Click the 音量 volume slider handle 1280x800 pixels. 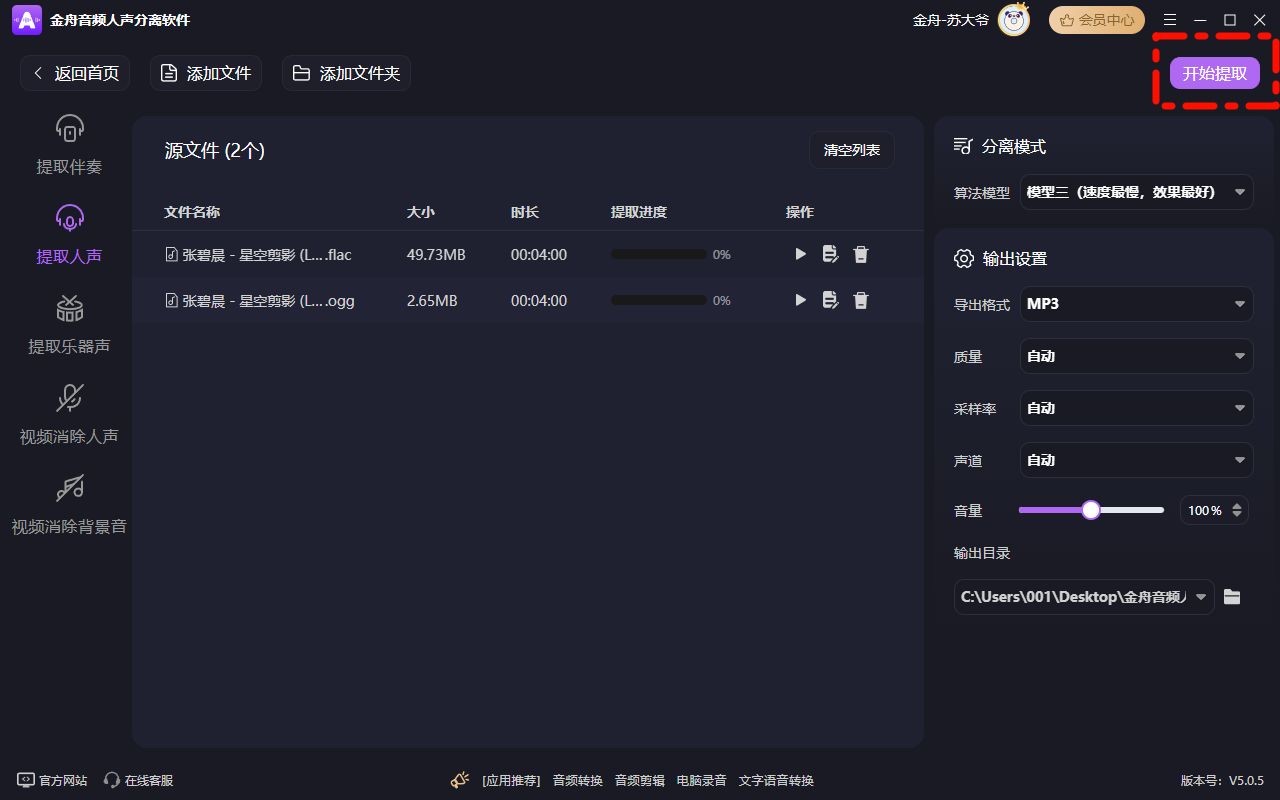(x=1091, y=510)
